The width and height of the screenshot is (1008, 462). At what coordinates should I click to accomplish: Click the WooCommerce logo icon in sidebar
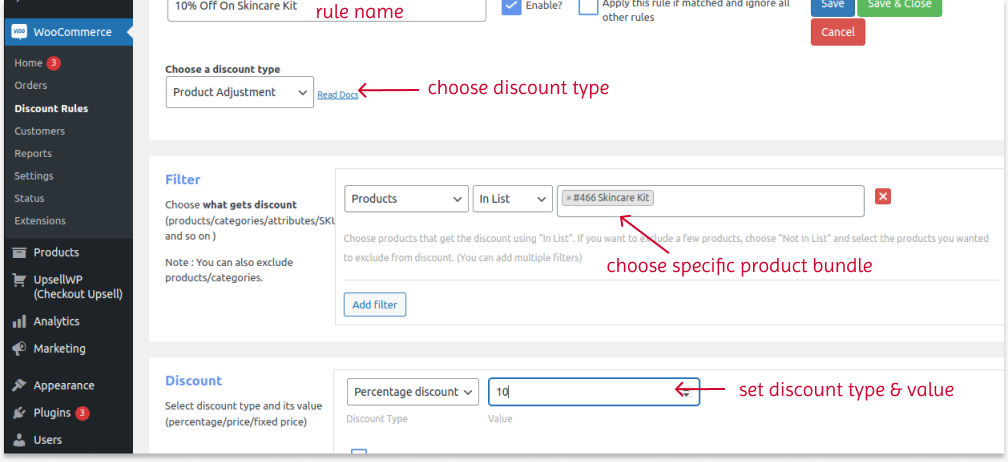(x=19, y=32)
